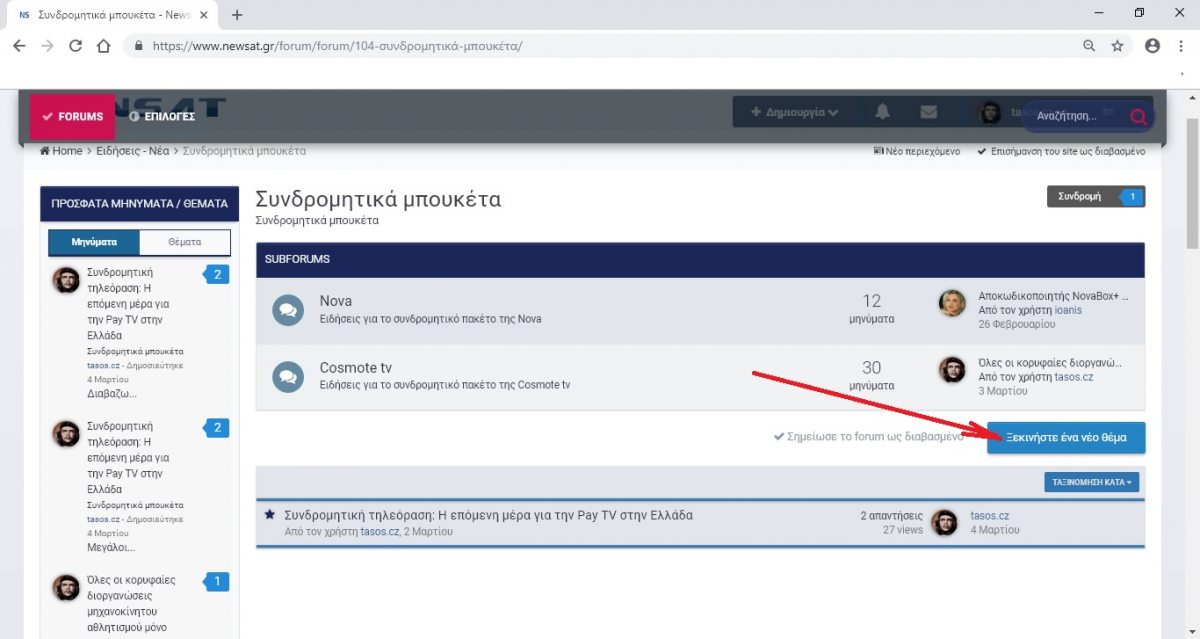Click the star icon beside the topic title

[x=270, y=515]
